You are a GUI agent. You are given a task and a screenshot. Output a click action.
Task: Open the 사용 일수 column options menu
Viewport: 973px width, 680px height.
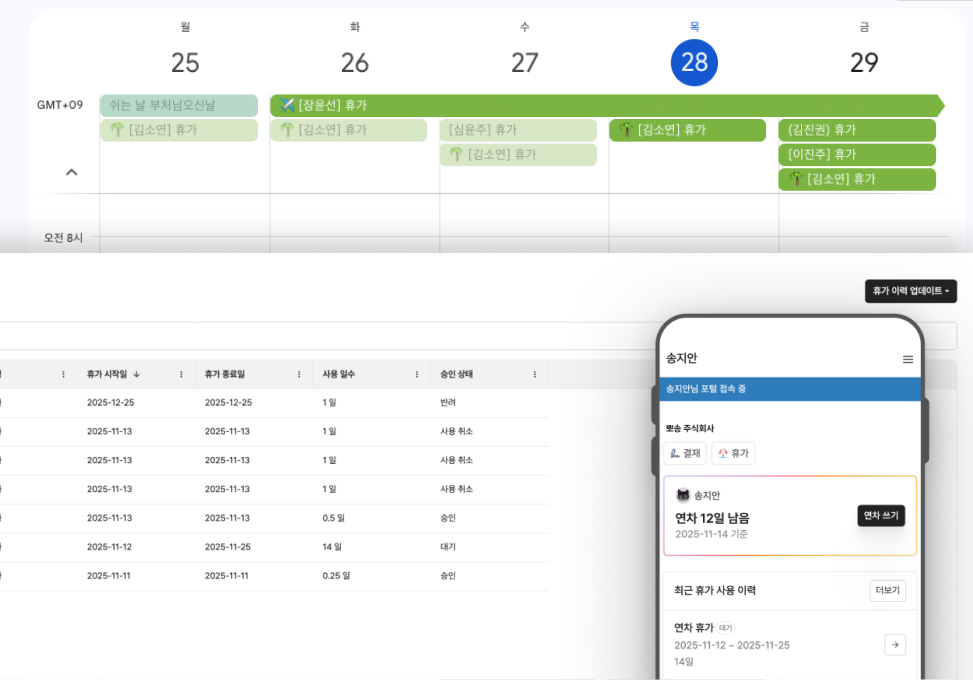pyautogui.click(x=417, y=374)
